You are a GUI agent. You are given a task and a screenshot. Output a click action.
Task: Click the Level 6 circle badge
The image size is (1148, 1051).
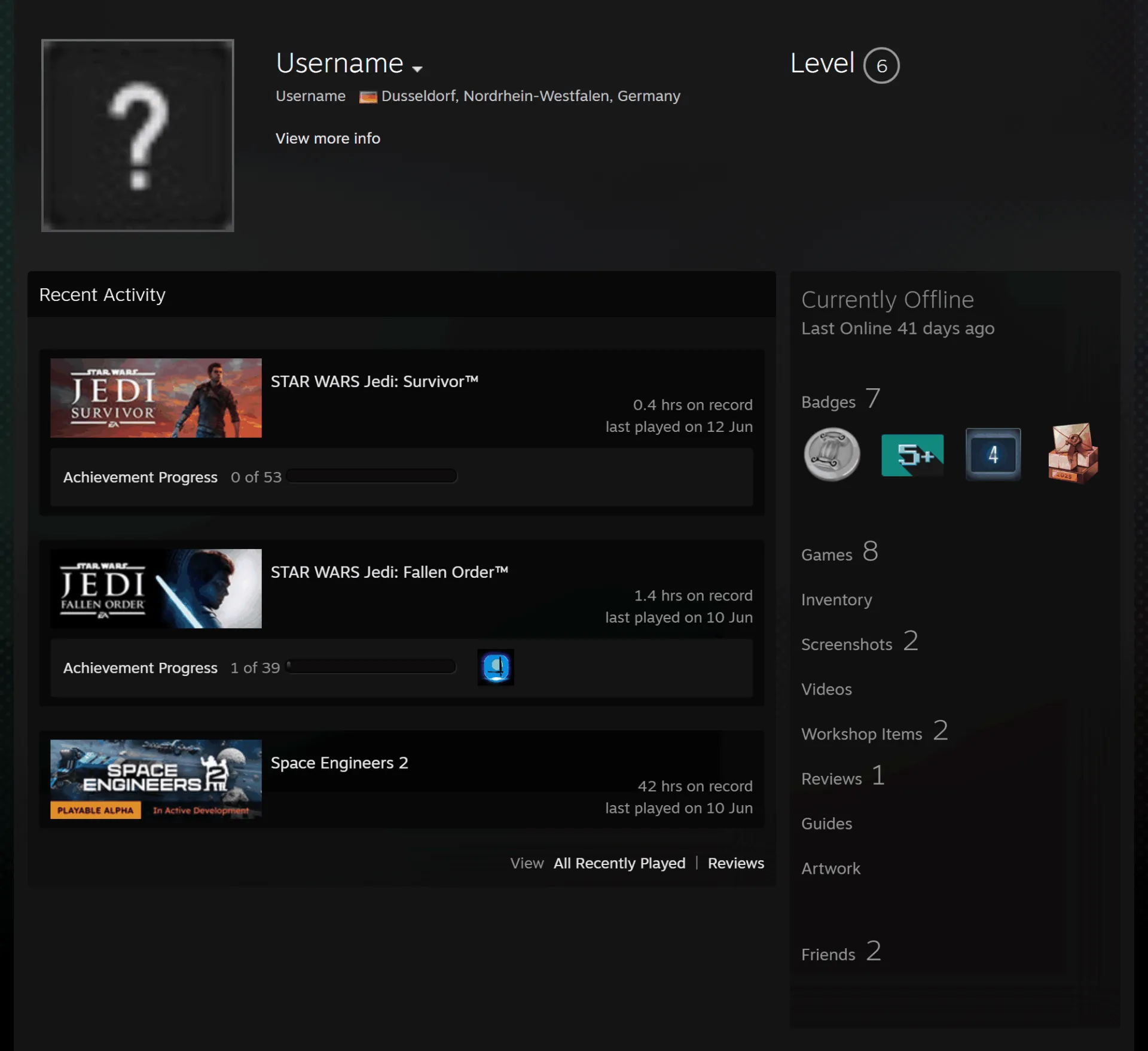coord(881,65)
